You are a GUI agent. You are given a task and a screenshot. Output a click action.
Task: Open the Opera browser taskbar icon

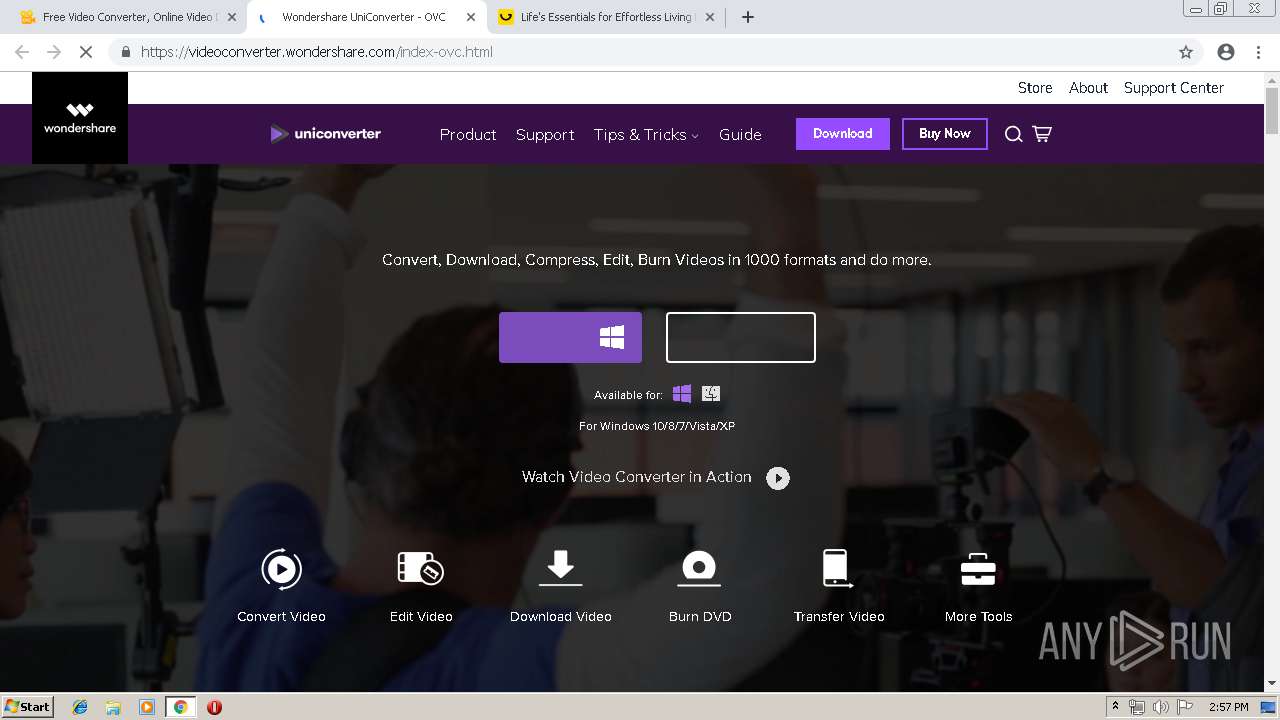[x=214, y=707]
